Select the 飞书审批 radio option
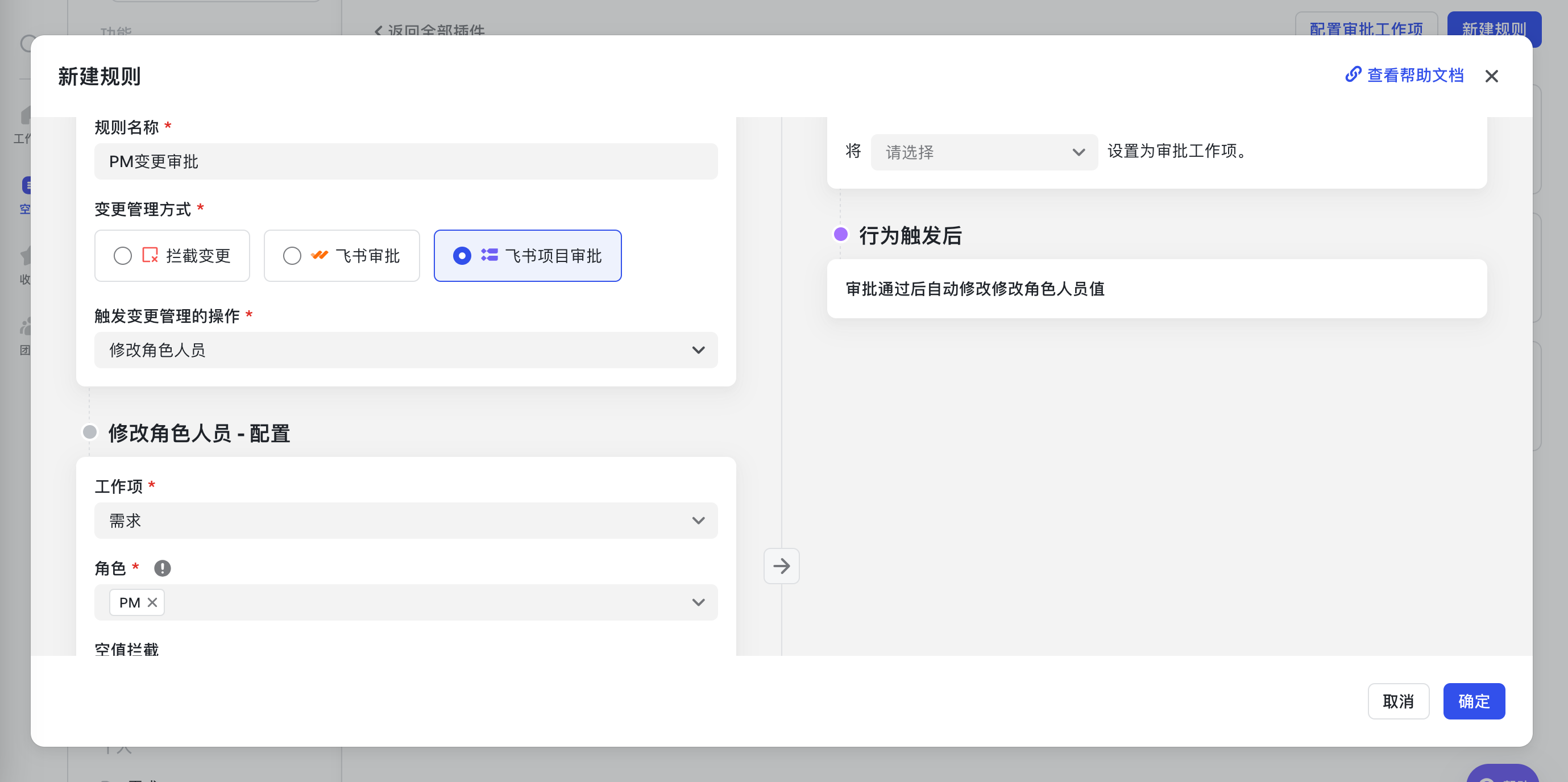The image size is (1568, 782). (342, 256)
